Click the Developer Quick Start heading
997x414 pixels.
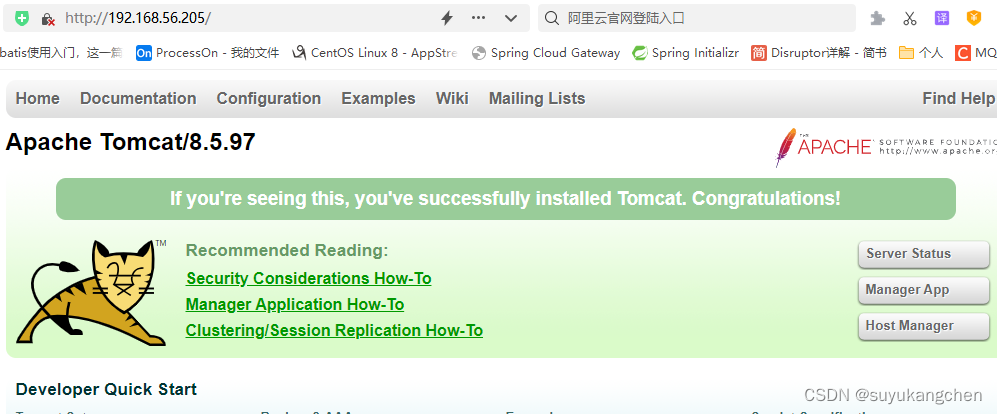click(106, 389)
